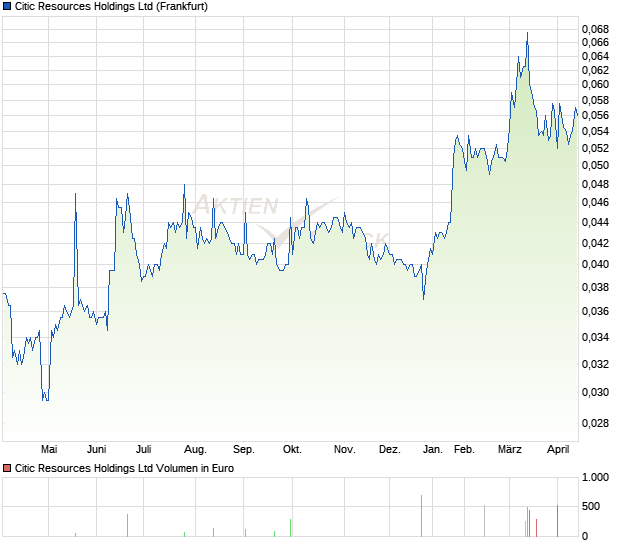The height and width of the screenshot is (546, 620).
Task: Click the red volume bar at April
Action: click(x=558, y=521)
